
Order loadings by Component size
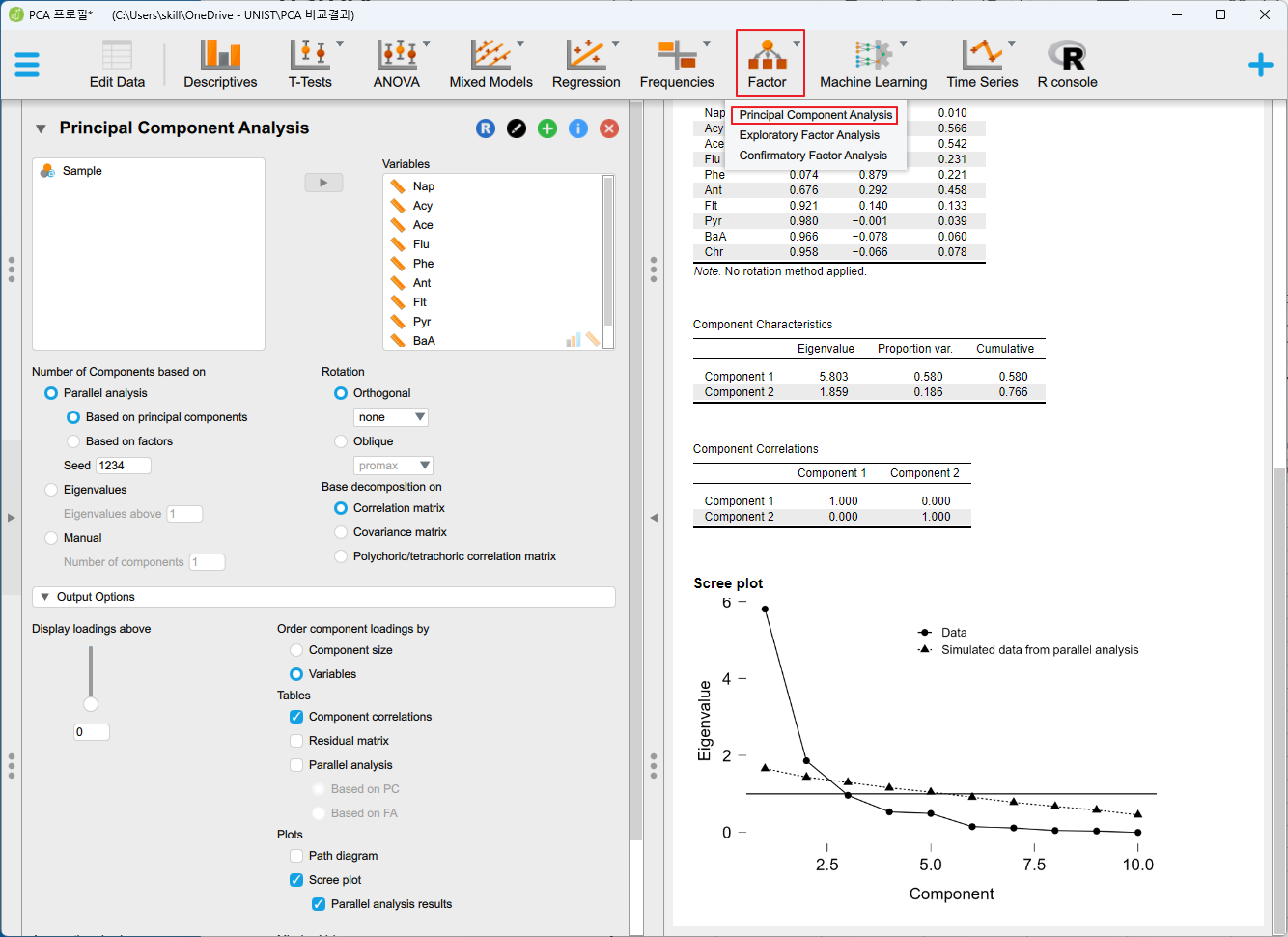(296, 650)
